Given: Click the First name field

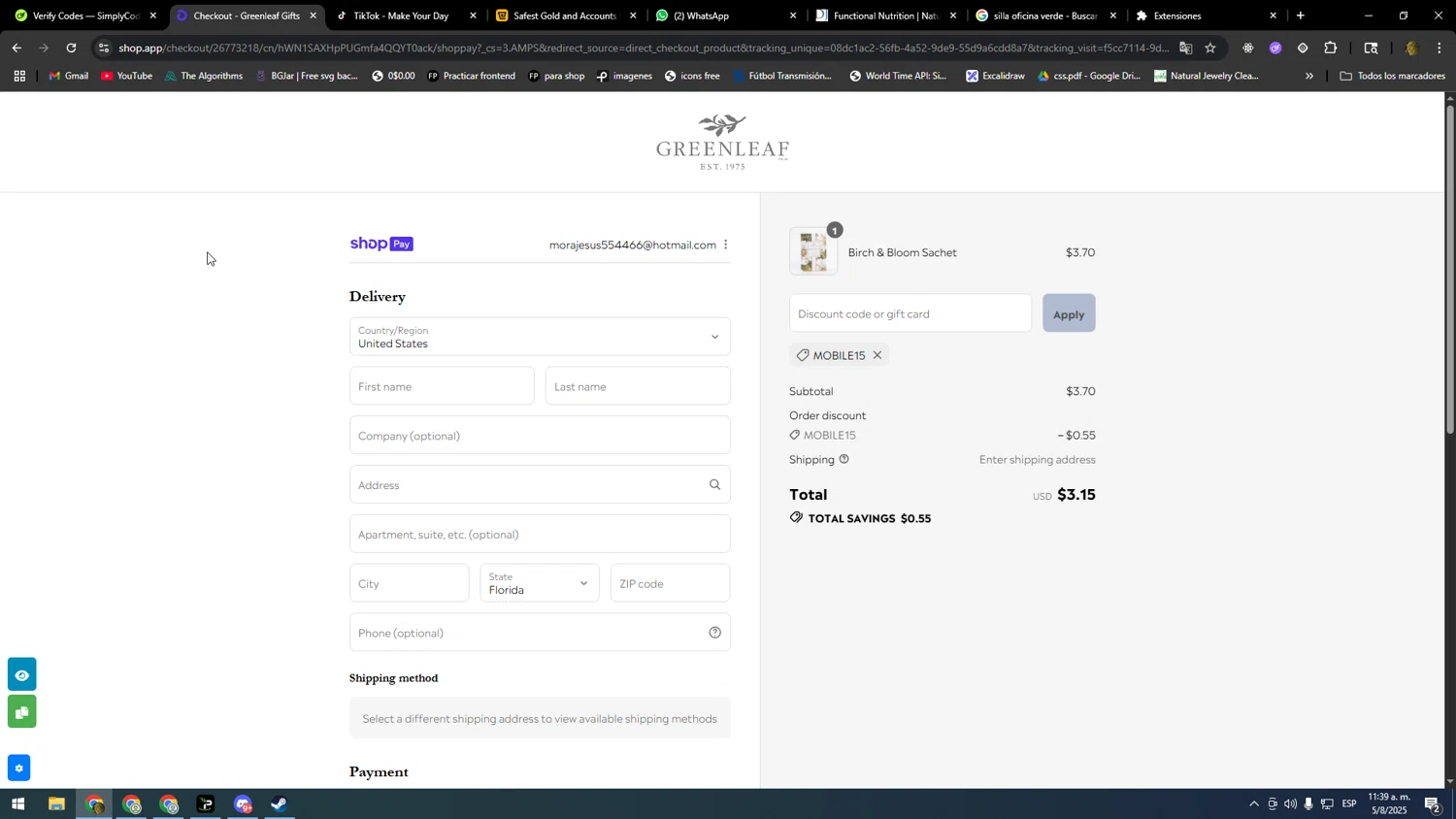Looking at the screenshot, I should (x=442, y=386).
